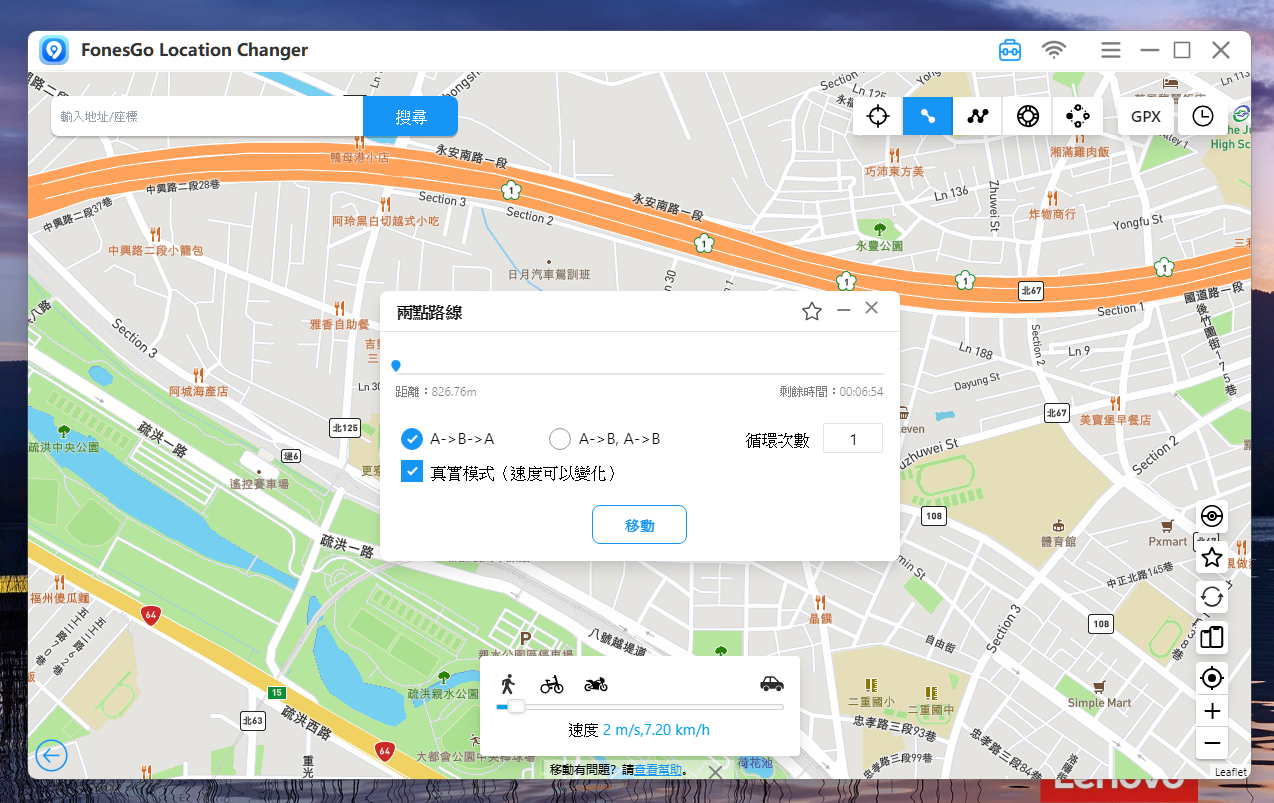Toggle the 真實模式 realistic mode checkbox
This screenshot has height=803, width=1274.
coord(412,472)
